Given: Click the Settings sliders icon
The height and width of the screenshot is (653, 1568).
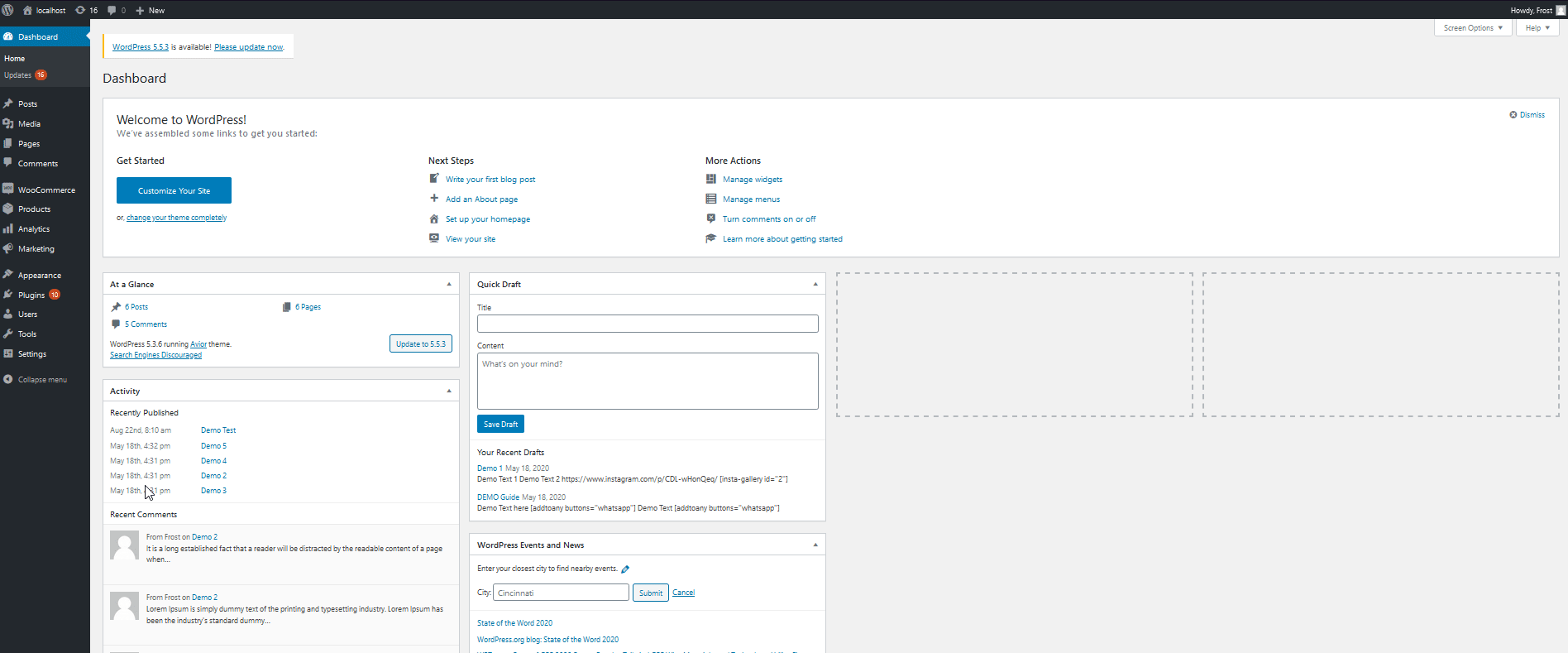Looking at the screenshot, I should [8, 353].
